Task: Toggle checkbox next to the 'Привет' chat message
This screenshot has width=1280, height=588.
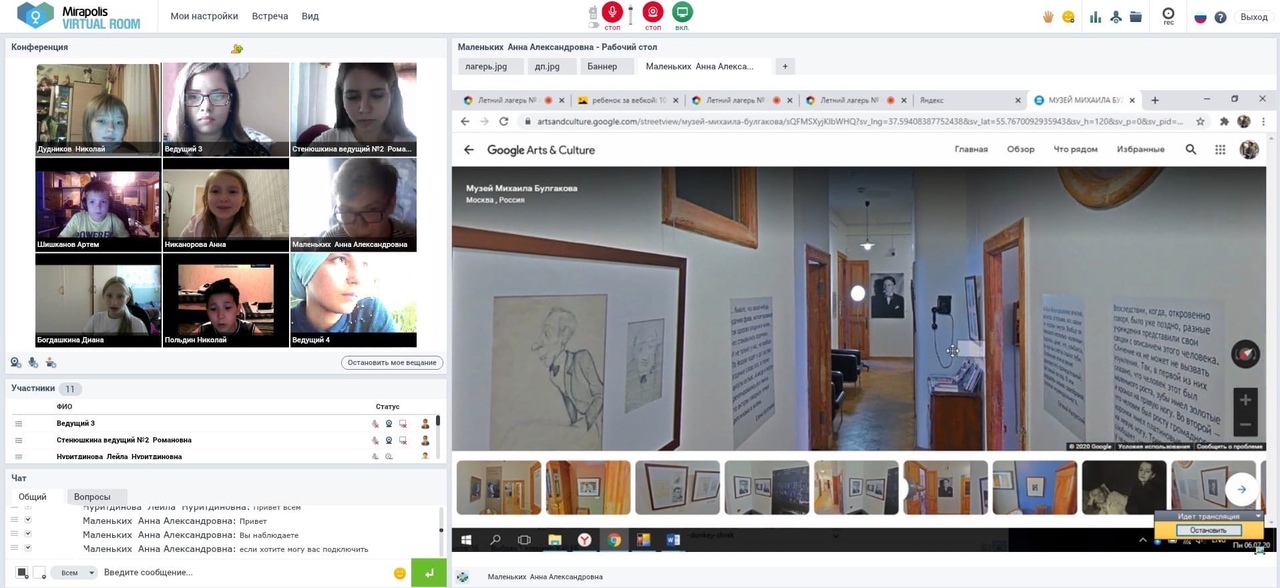Action: point(28,521)
